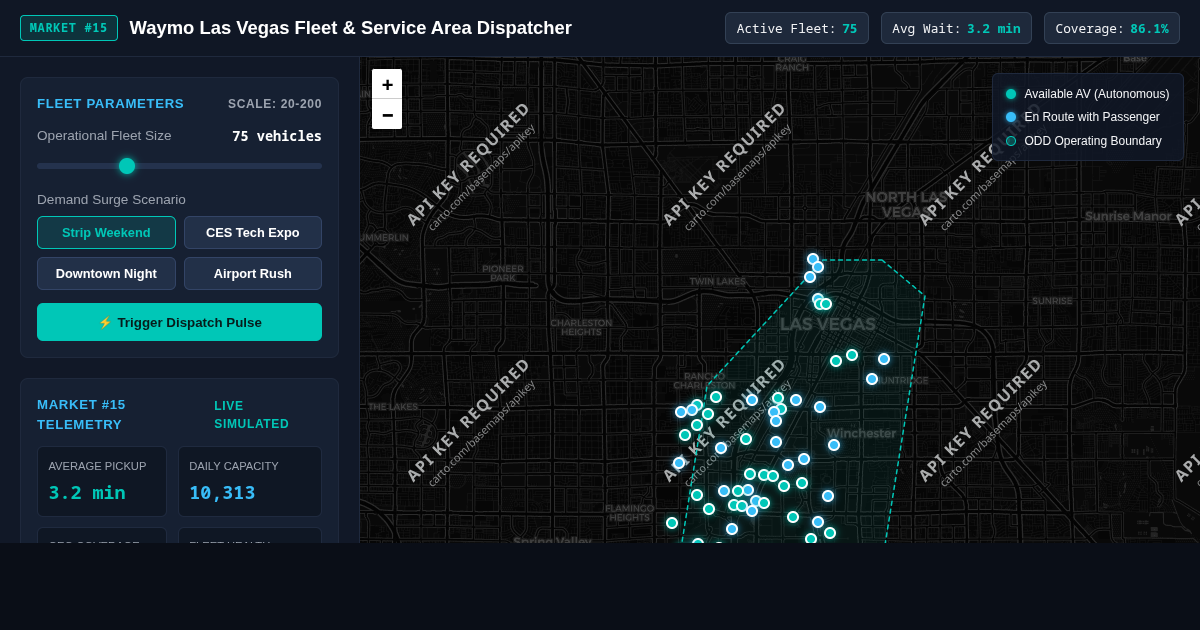Screen dimensions: 1200x630
Task: Click the Daily Capacity 10,313 card
Action: click(x=250, y=481)
